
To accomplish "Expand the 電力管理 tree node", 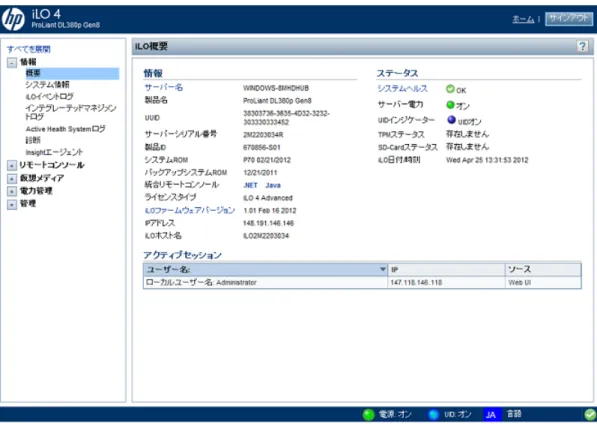I will tap(12, 191).
